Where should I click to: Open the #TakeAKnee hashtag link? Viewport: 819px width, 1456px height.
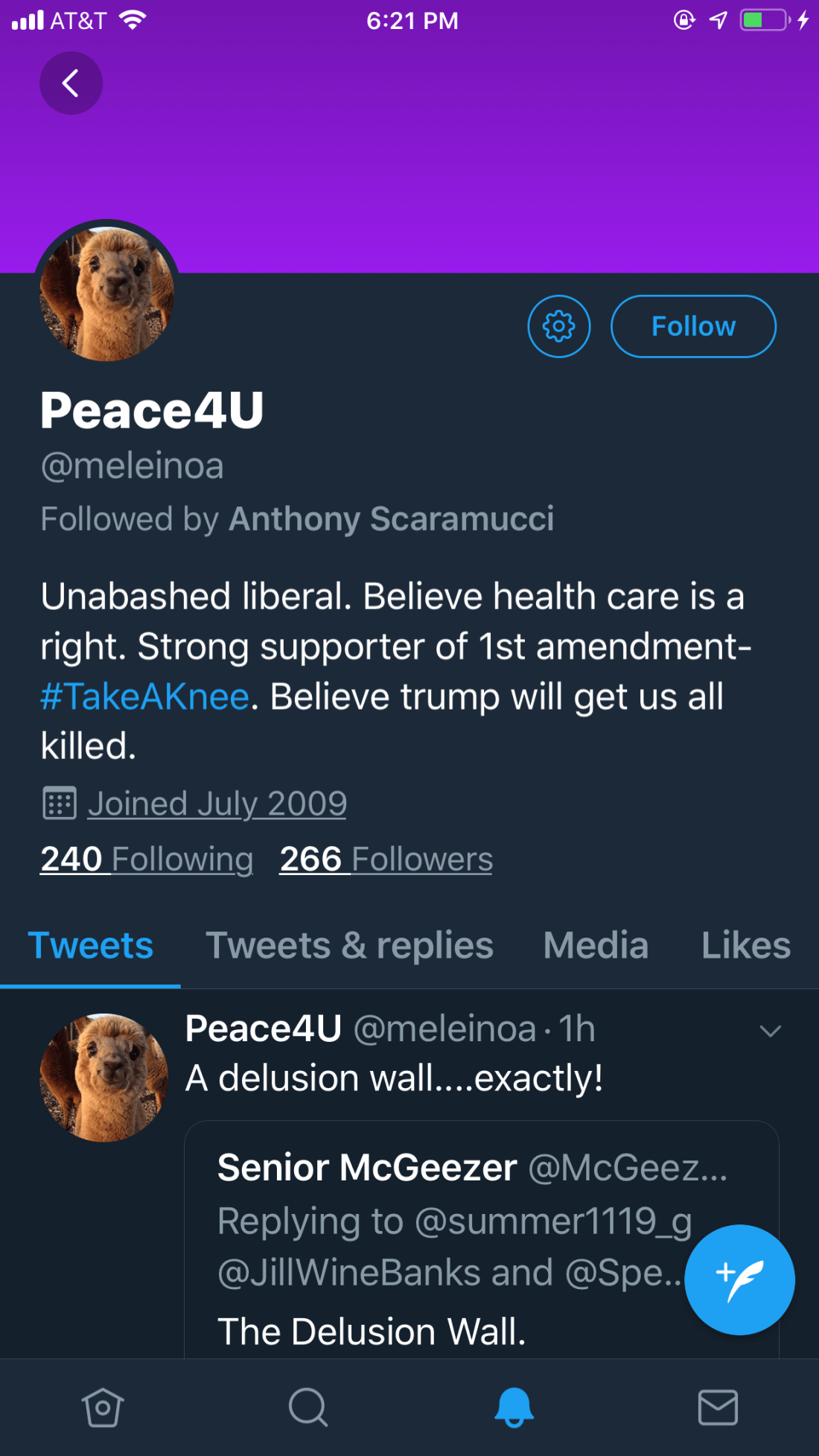145,697
